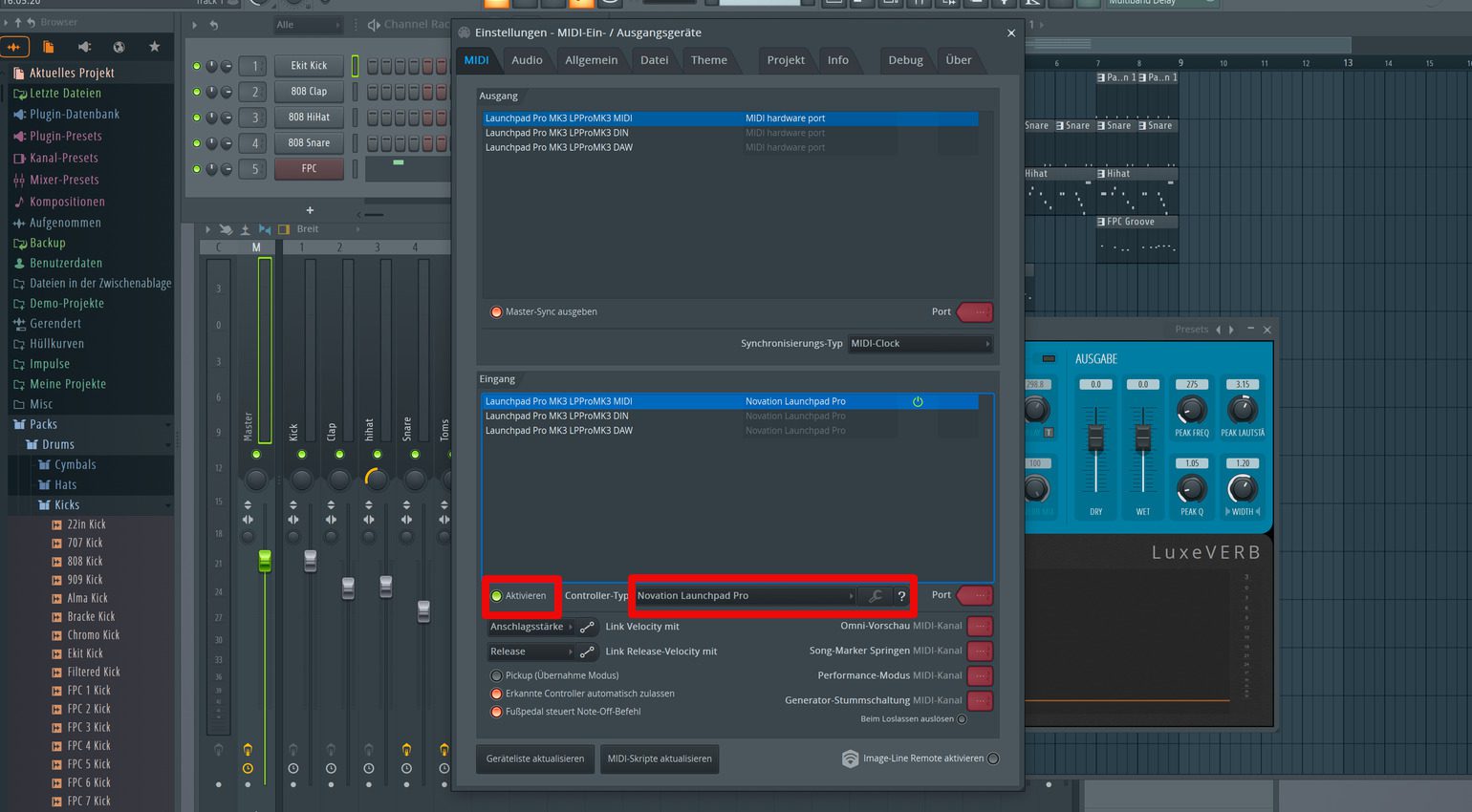Open the Info tab
This screenshot has width=1472, height=812.
tap(838, 59)
